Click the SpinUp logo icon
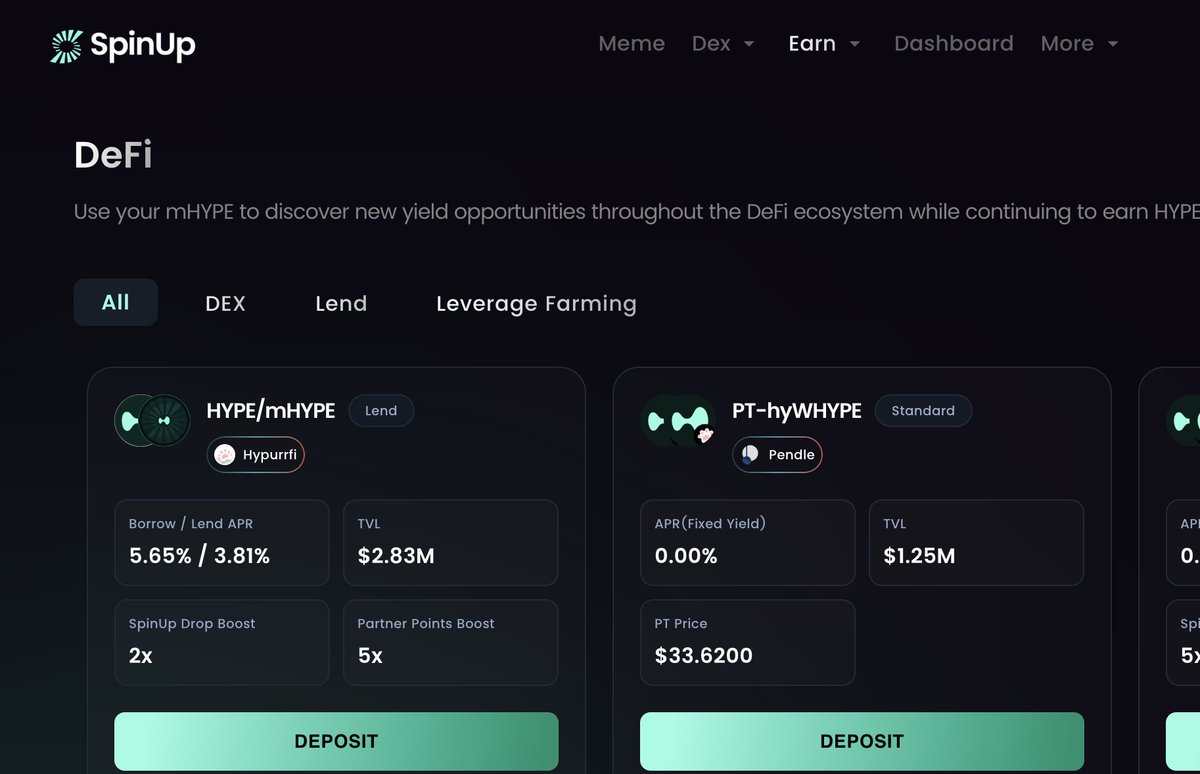1200x774 pixels. tap(67, 45)
